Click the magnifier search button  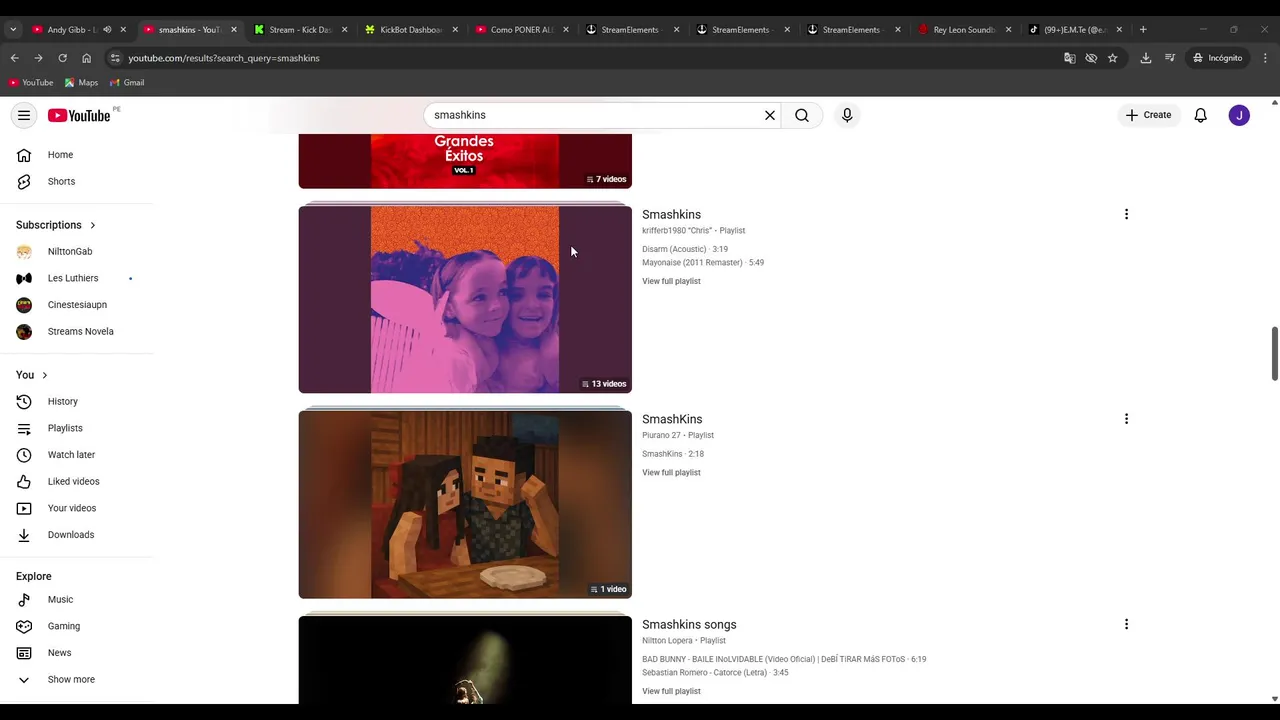pyautogui.click(x=802, y=115)
